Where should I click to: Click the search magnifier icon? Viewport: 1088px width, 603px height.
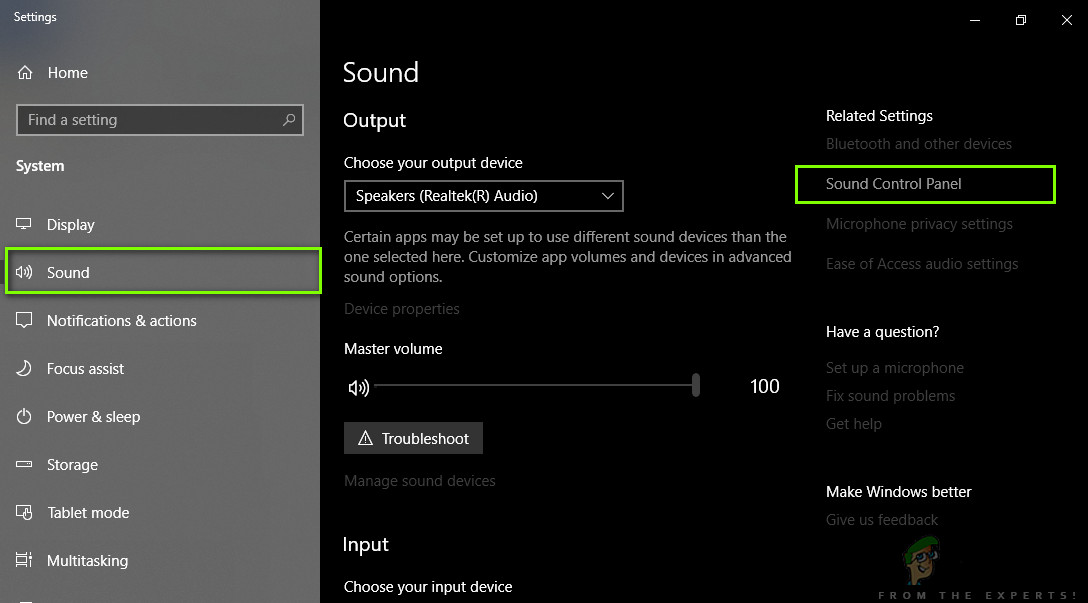(289, 120)
